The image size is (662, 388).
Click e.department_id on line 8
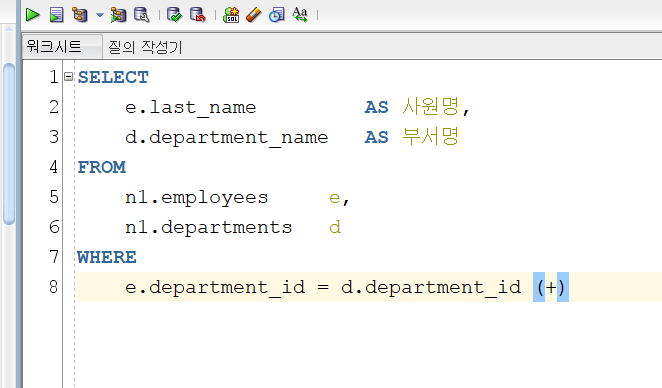click(215, 288)
